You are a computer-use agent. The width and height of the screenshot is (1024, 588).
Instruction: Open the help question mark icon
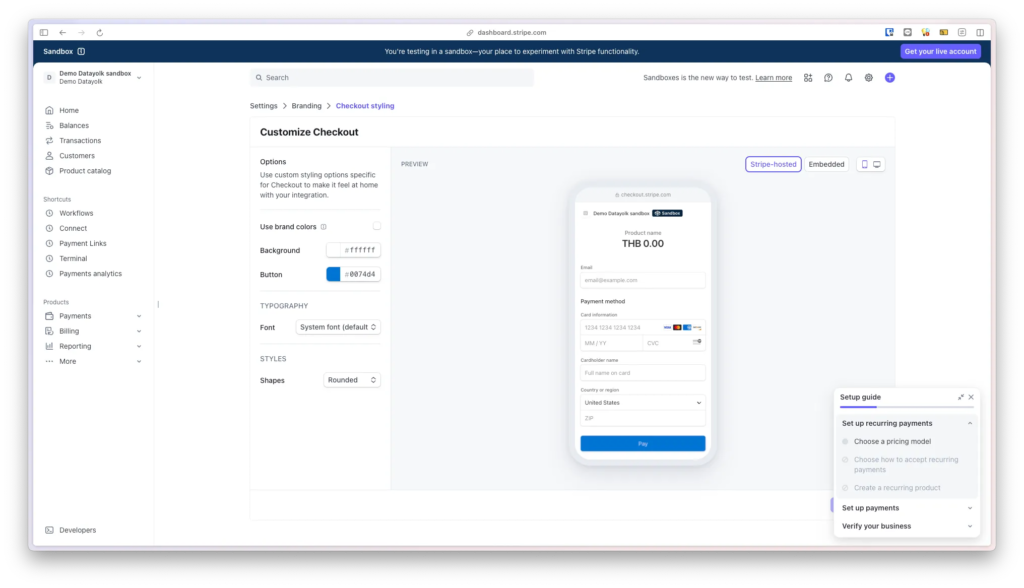tap(828, 78)
